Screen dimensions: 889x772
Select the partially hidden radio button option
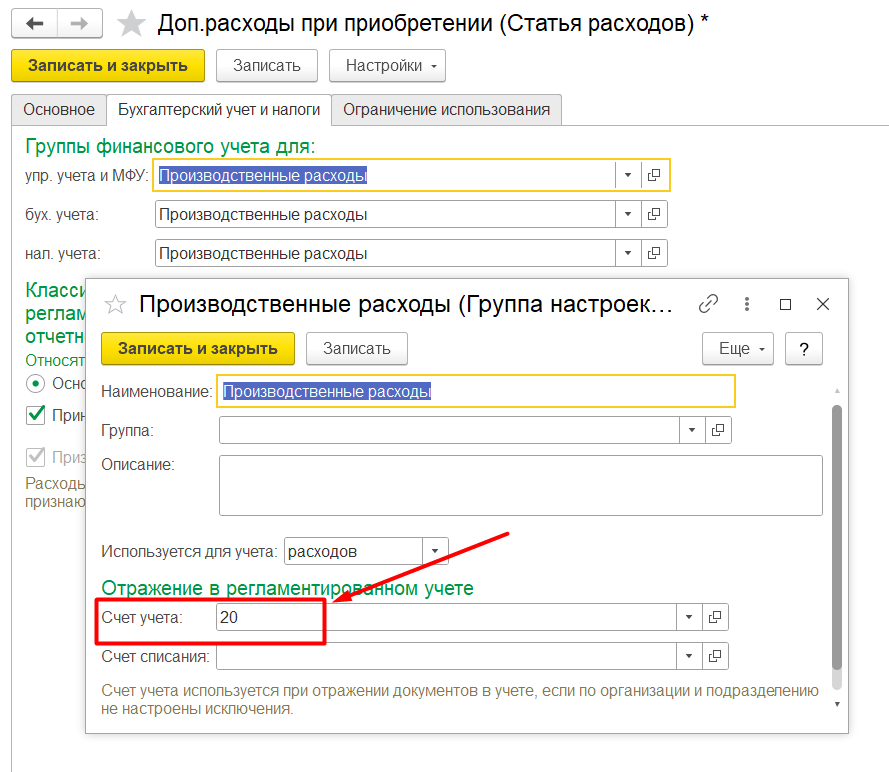pos(37,383)
